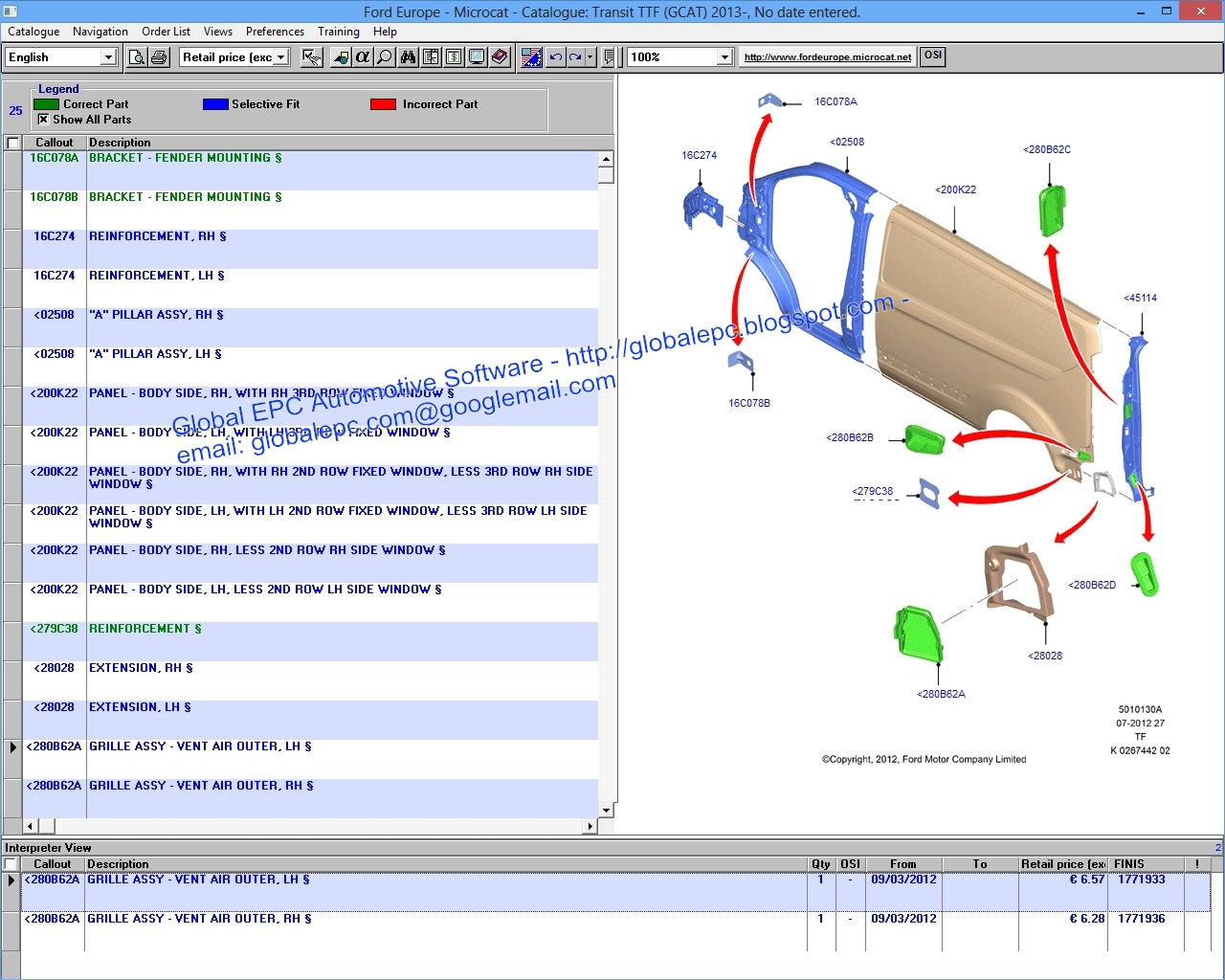Select Grille Assy Vent Air Outer, RH in parts list
Viewport: 1225px width, 980px height.
(x=310, y=798)
